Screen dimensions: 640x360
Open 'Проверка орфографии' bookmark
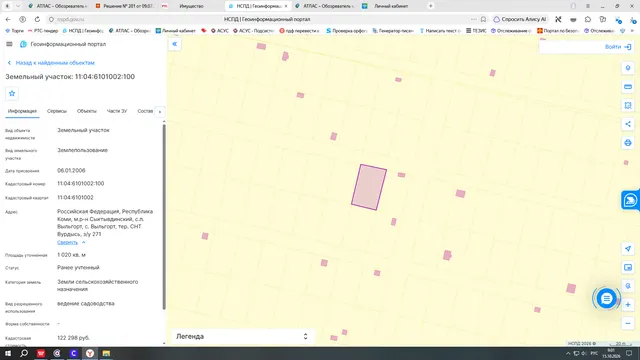(x=347, y=31)
